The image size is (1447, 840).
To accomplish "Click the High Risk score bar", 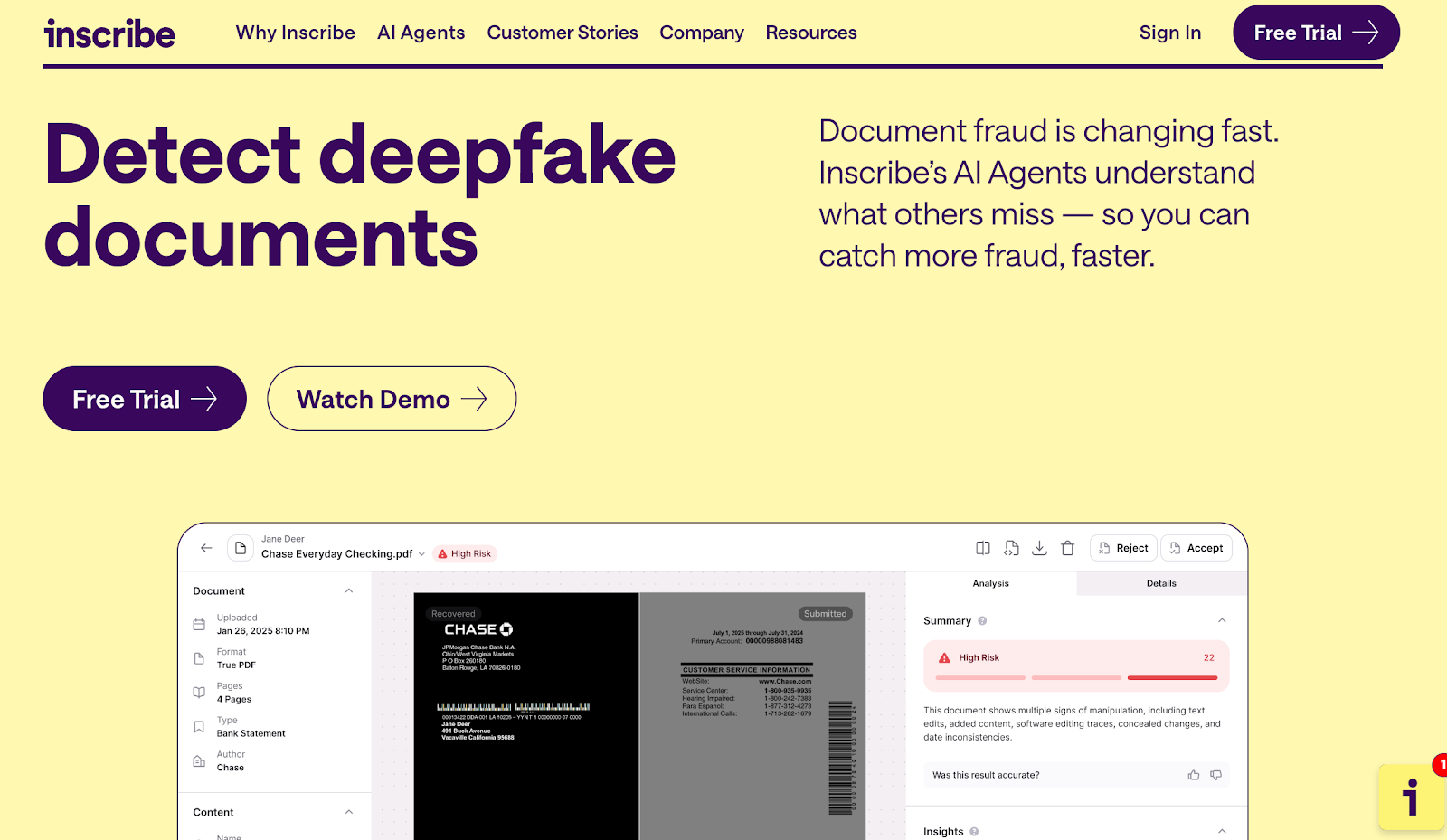I will click(1076, 677).
